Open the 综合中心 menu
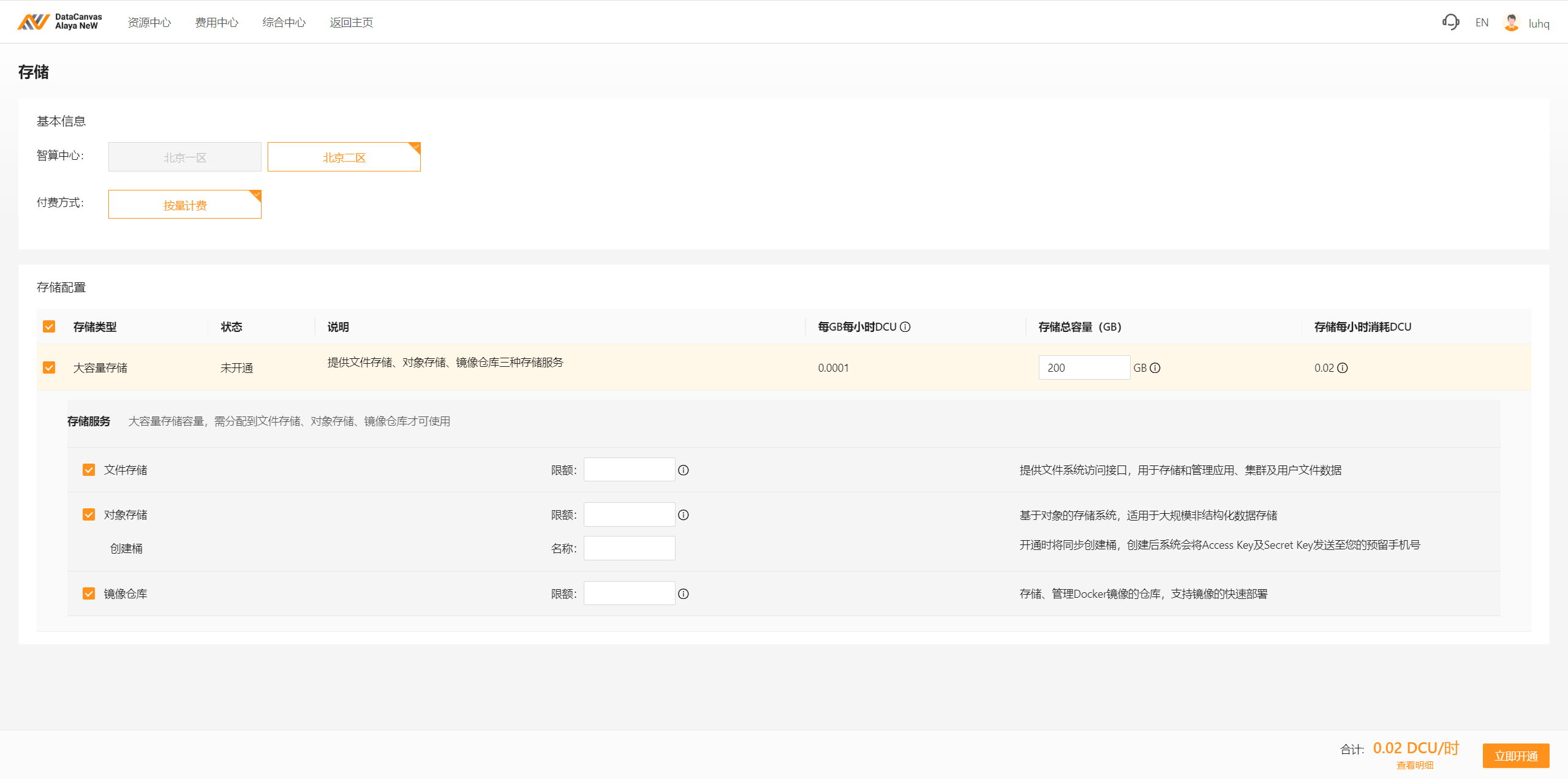 coord(284,23)
